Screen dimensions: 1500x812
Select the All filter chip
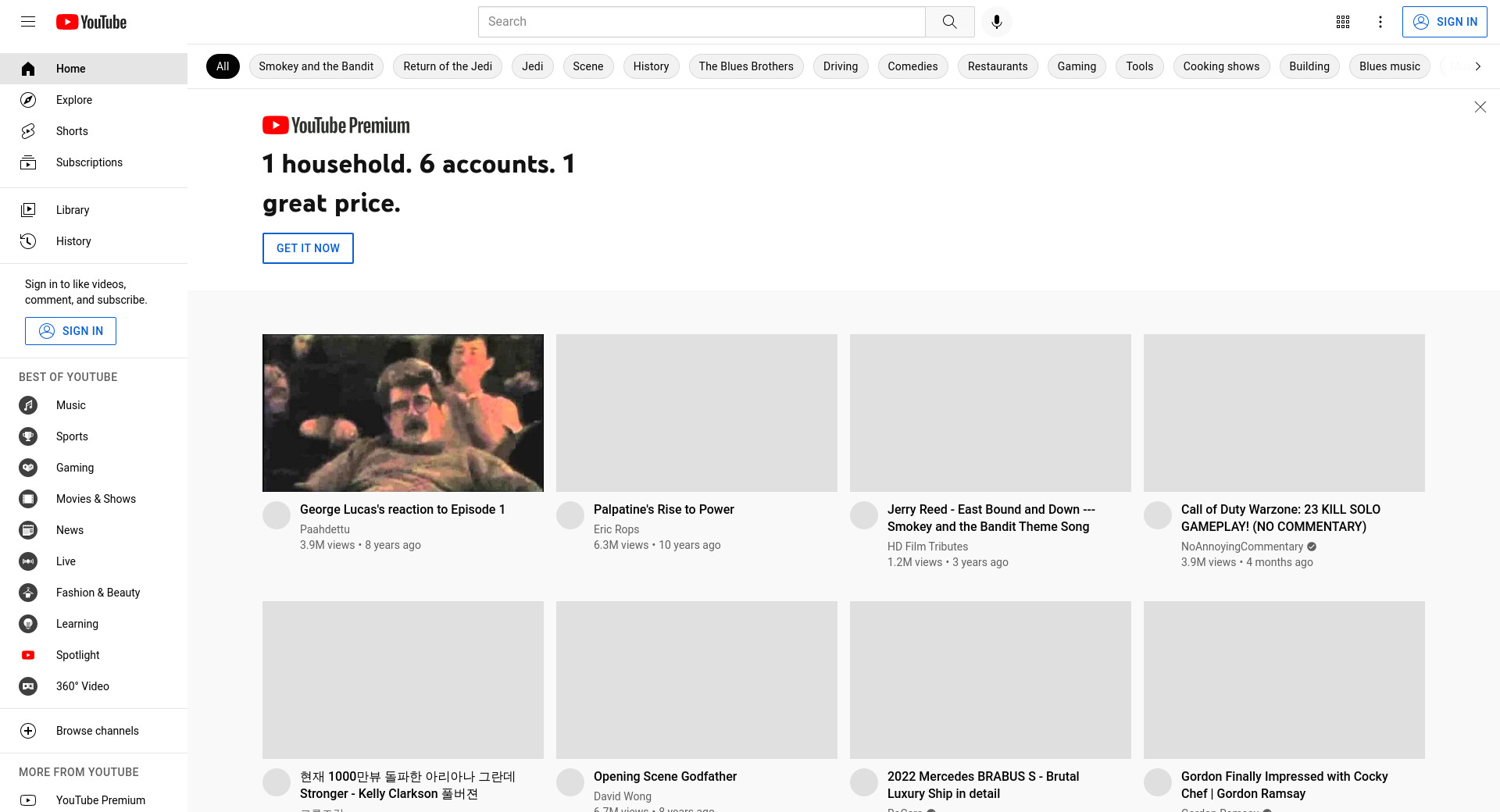click(x=223, y=66)
